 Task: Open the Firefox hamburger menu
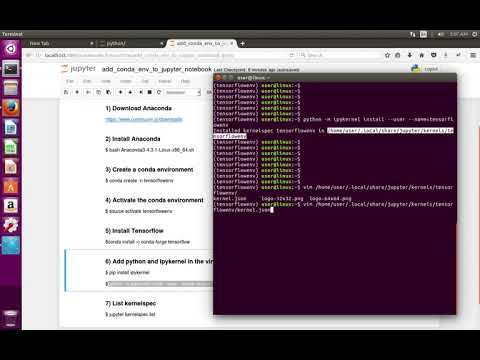(473, 55)
